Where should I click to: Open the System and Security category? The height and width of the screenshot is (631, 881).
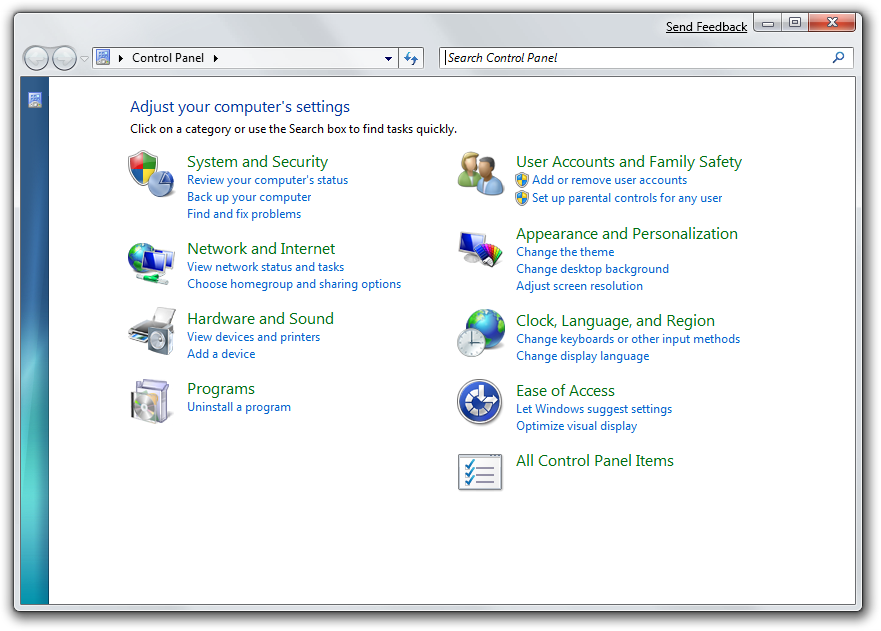[257, 162]
